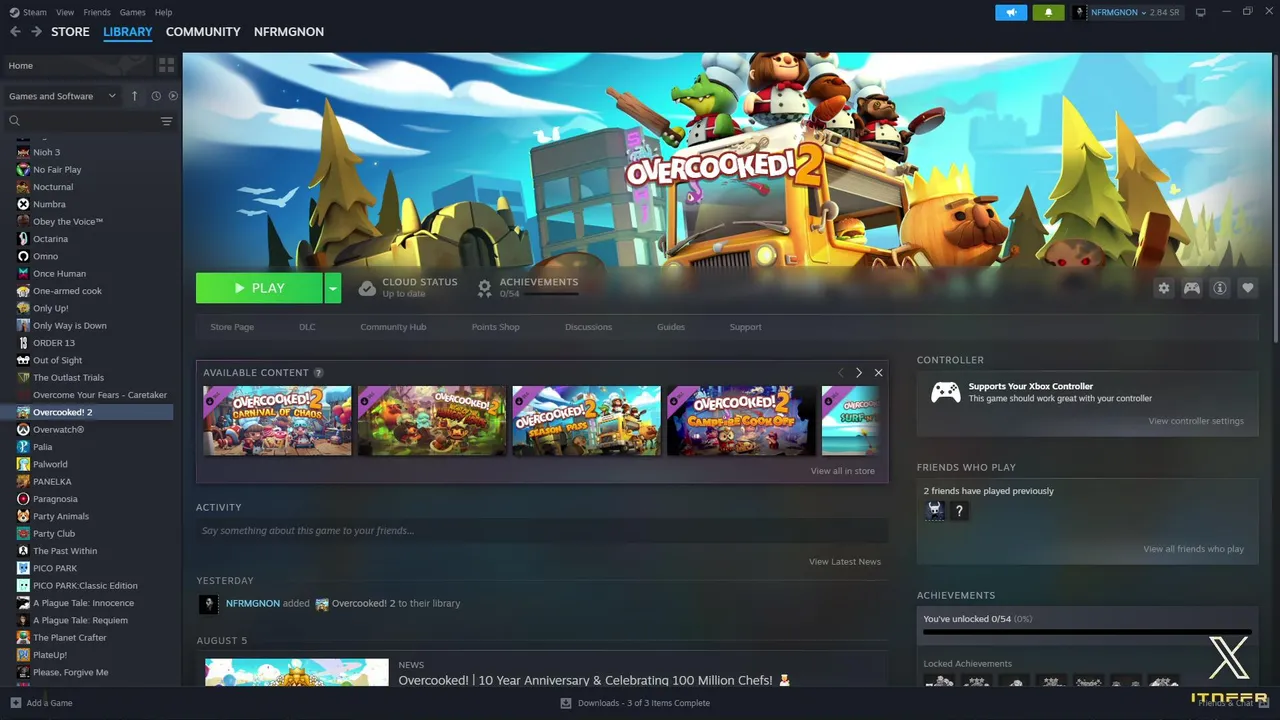
Task: Click the Only Up! game icon
Action: pos(23,308)
